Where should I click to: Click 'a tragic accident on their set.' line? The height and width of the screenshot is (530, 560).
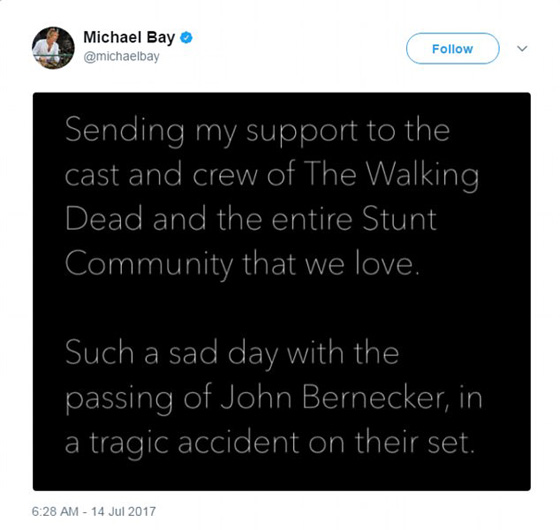tap(270, 444)
